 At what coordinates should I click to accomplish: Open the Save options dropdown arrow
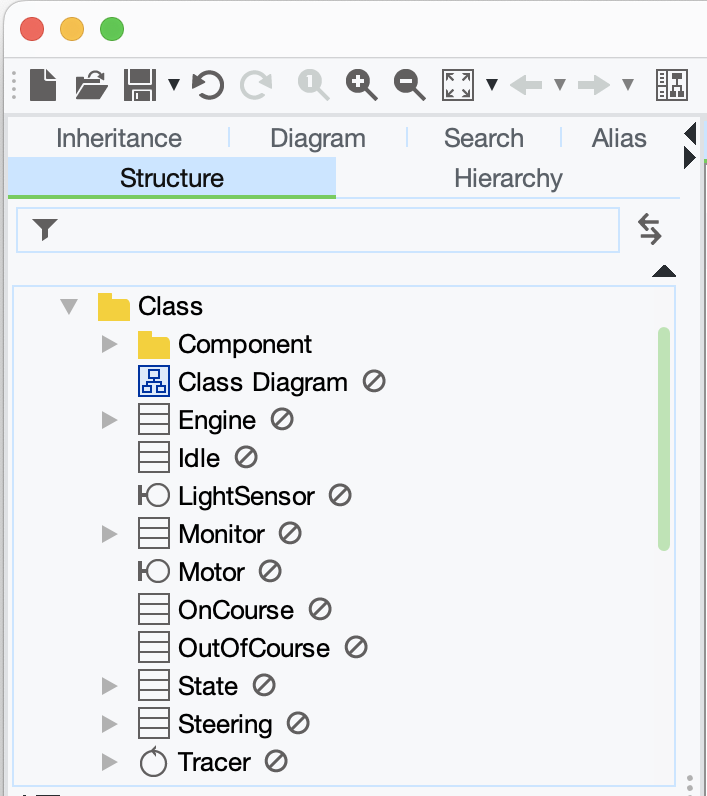coord(174,85)
